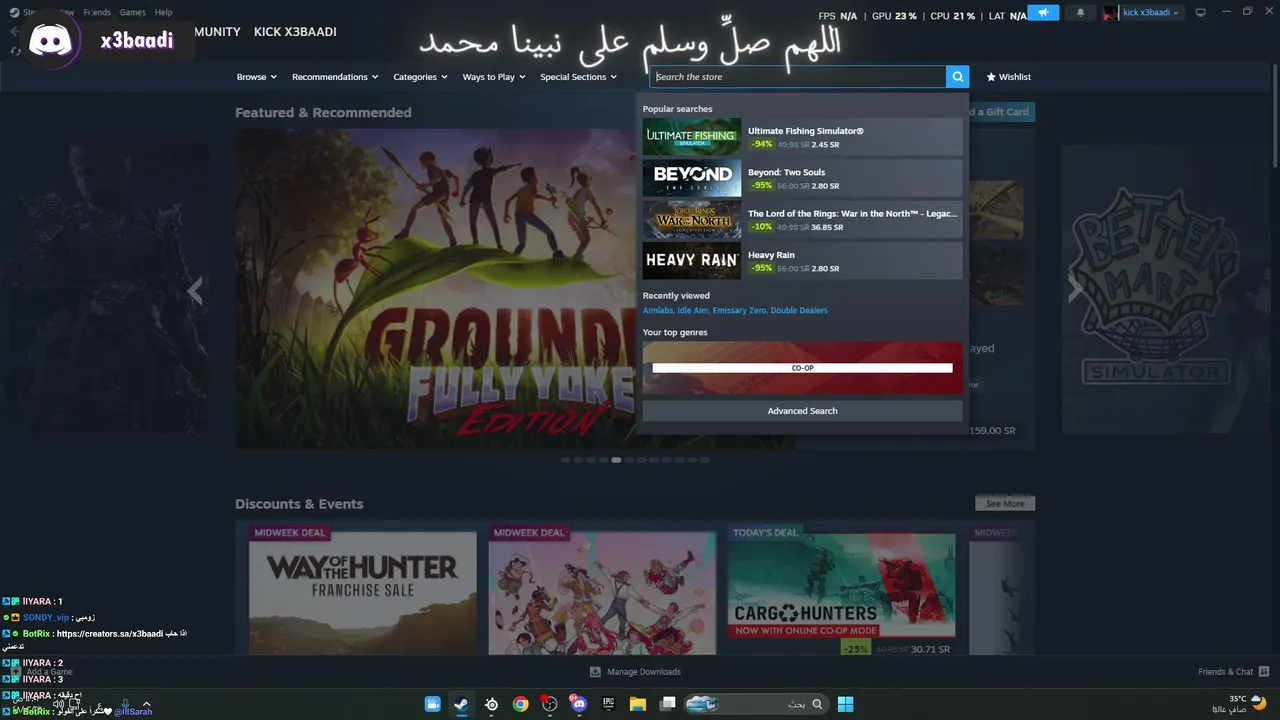Open Discord from the taskbar

(579, 704)
